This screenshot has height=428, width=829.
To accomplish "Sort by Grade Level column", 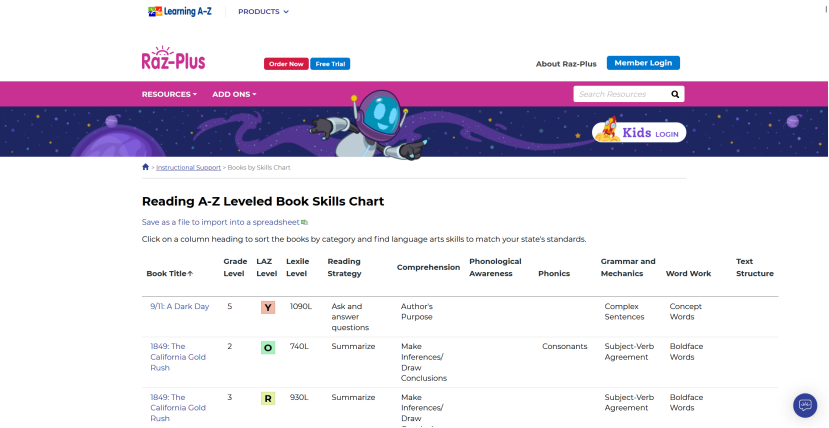I will 235,267.
